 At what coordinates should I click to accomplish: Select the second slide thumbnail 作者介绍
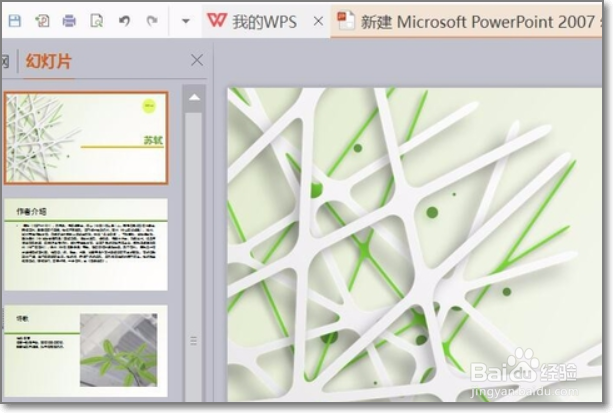point(86,244)
